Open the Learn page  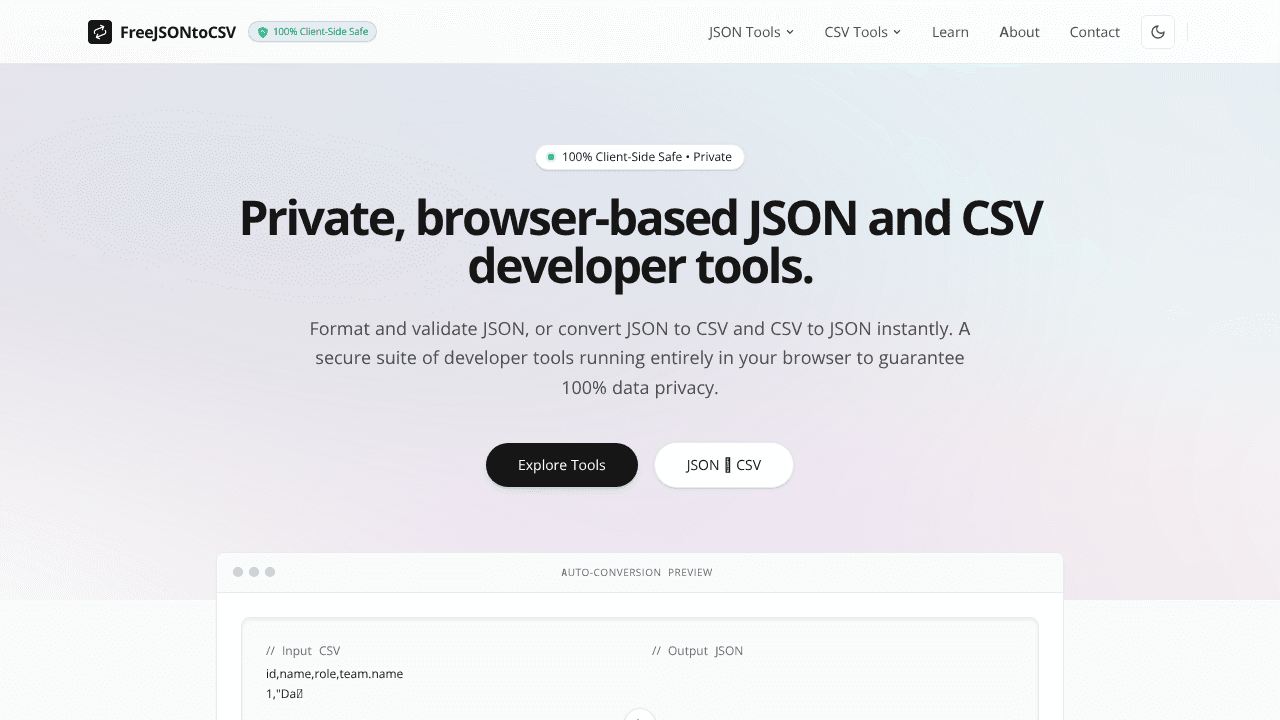point(950,32)
